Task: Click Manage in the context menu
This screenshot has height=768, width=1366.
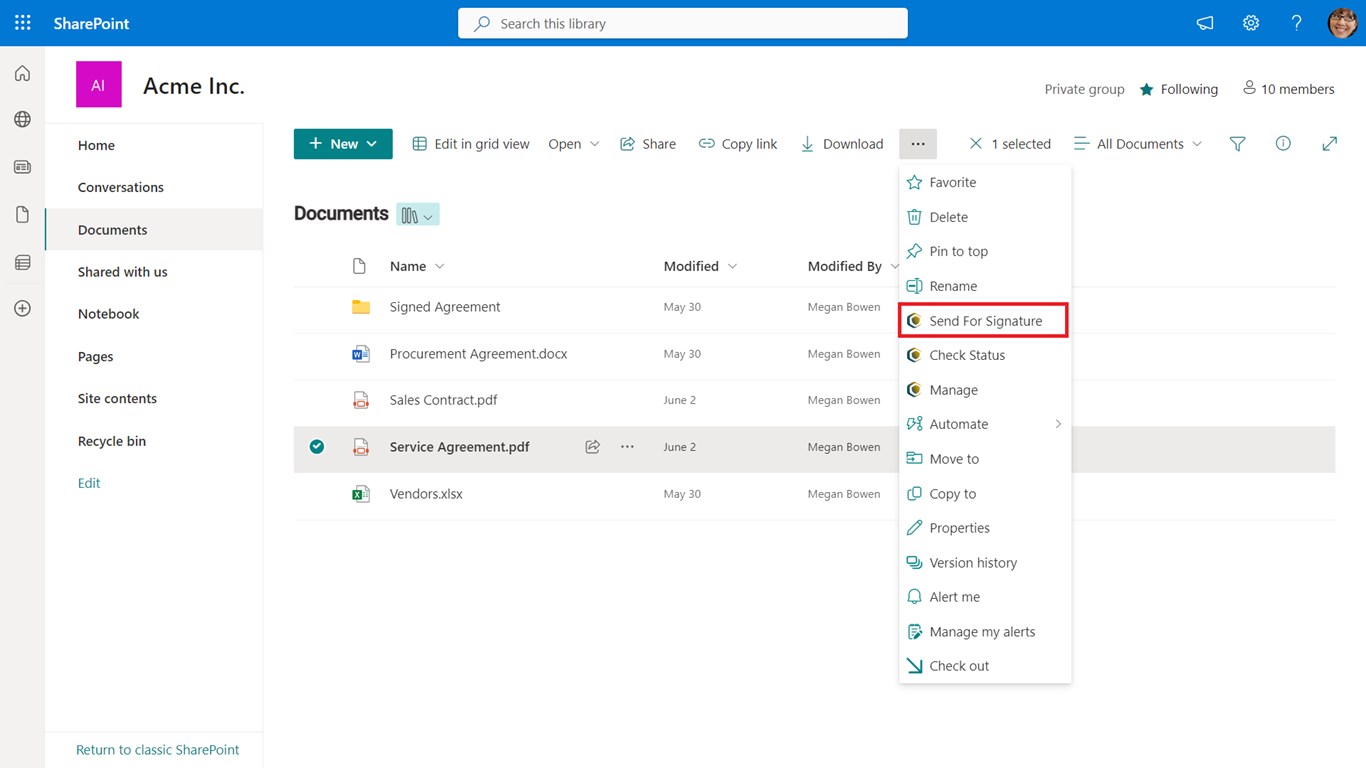Action: pyautogui.click(x=985, y=390)
